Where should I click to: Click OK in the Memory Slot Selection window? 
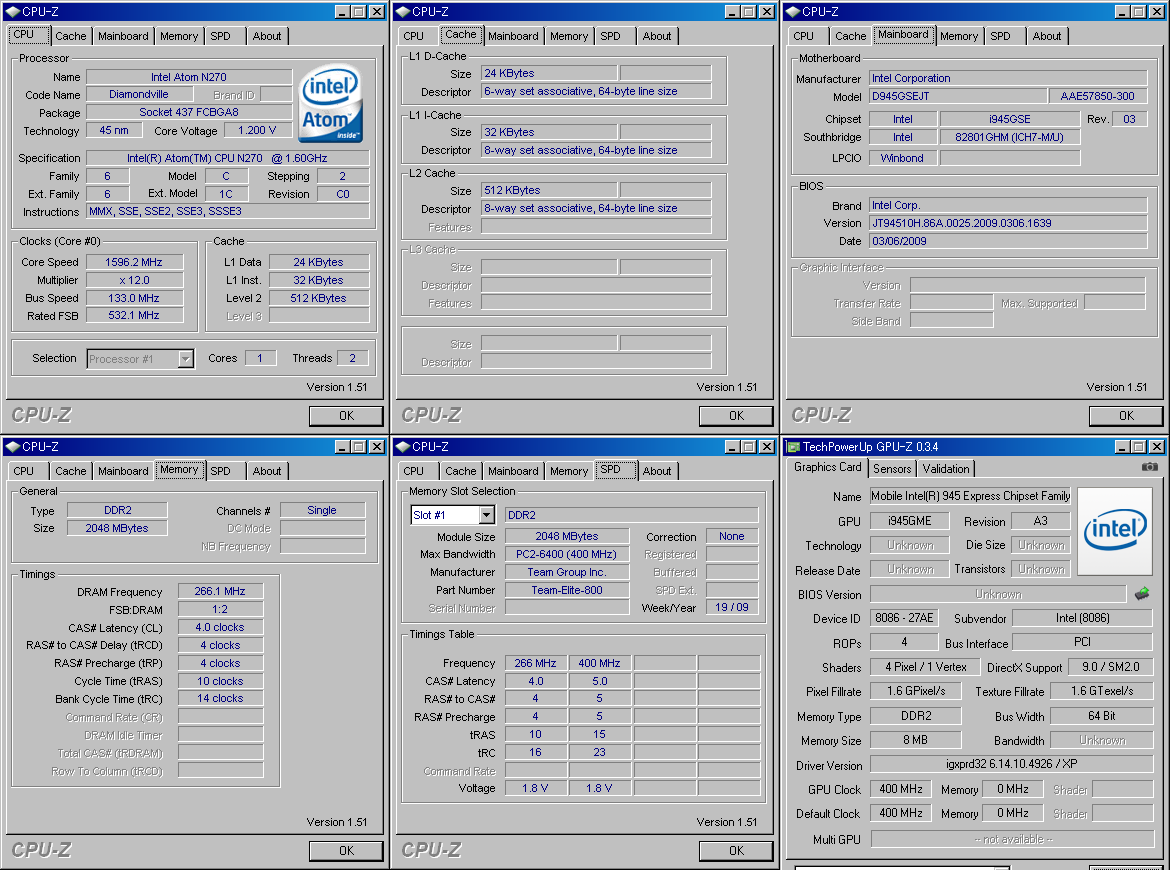pyautogui.click(x=736, y=851)
